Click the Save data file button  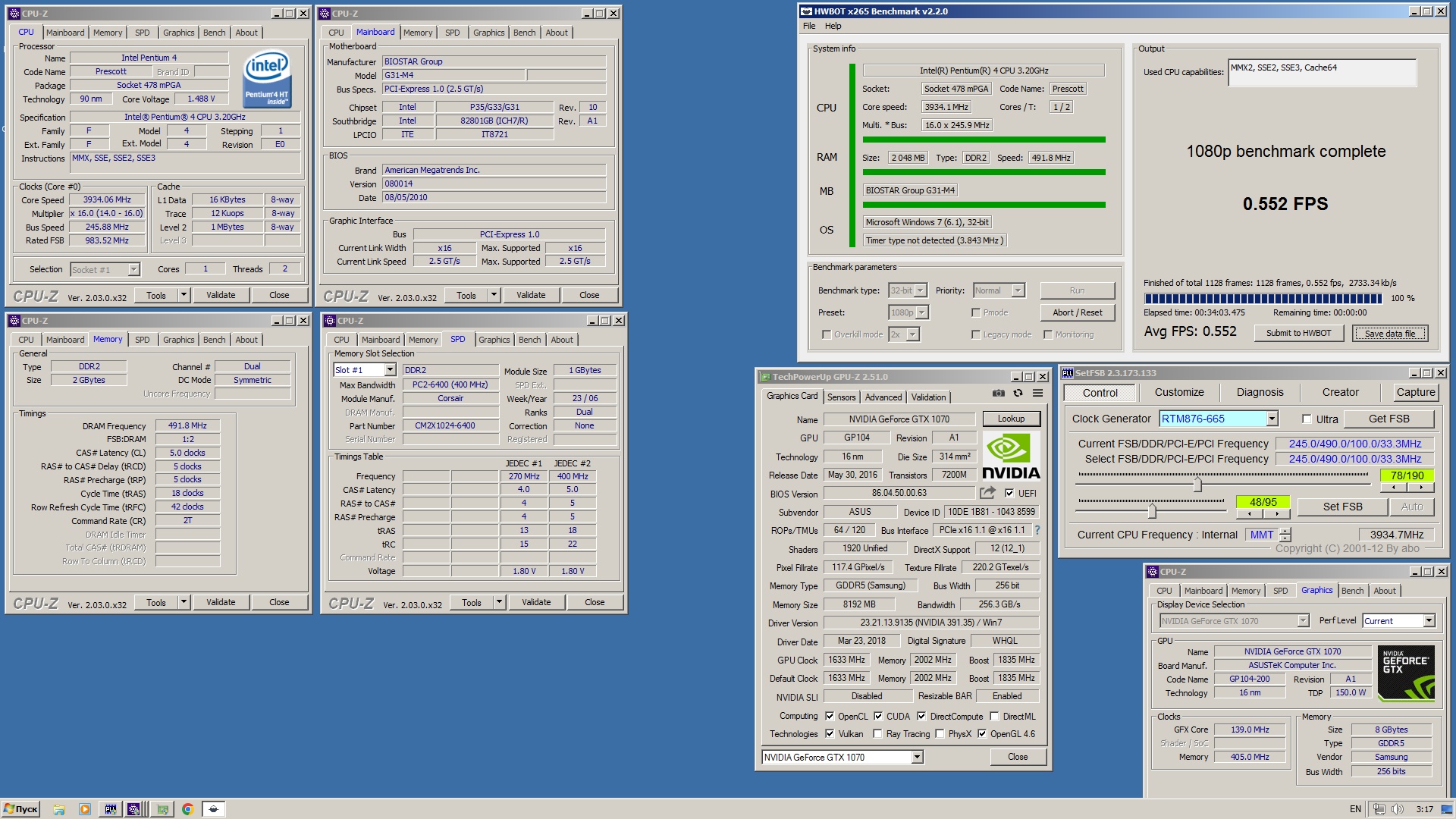click(1389, 333)
